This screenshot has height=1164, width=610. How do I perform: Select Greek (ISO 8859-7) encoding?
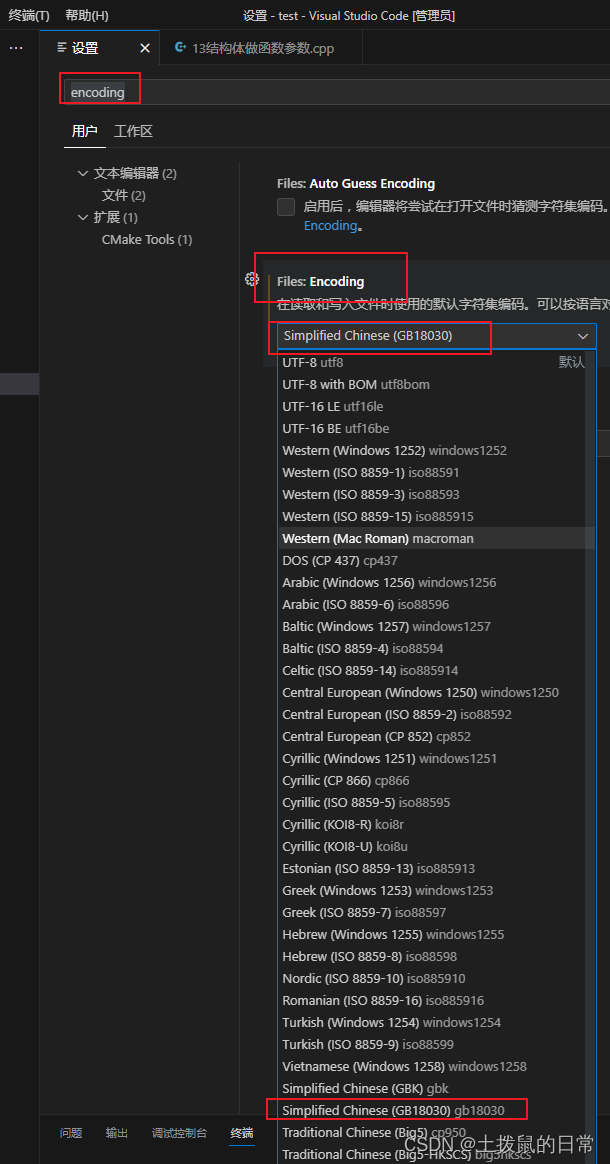436,912
